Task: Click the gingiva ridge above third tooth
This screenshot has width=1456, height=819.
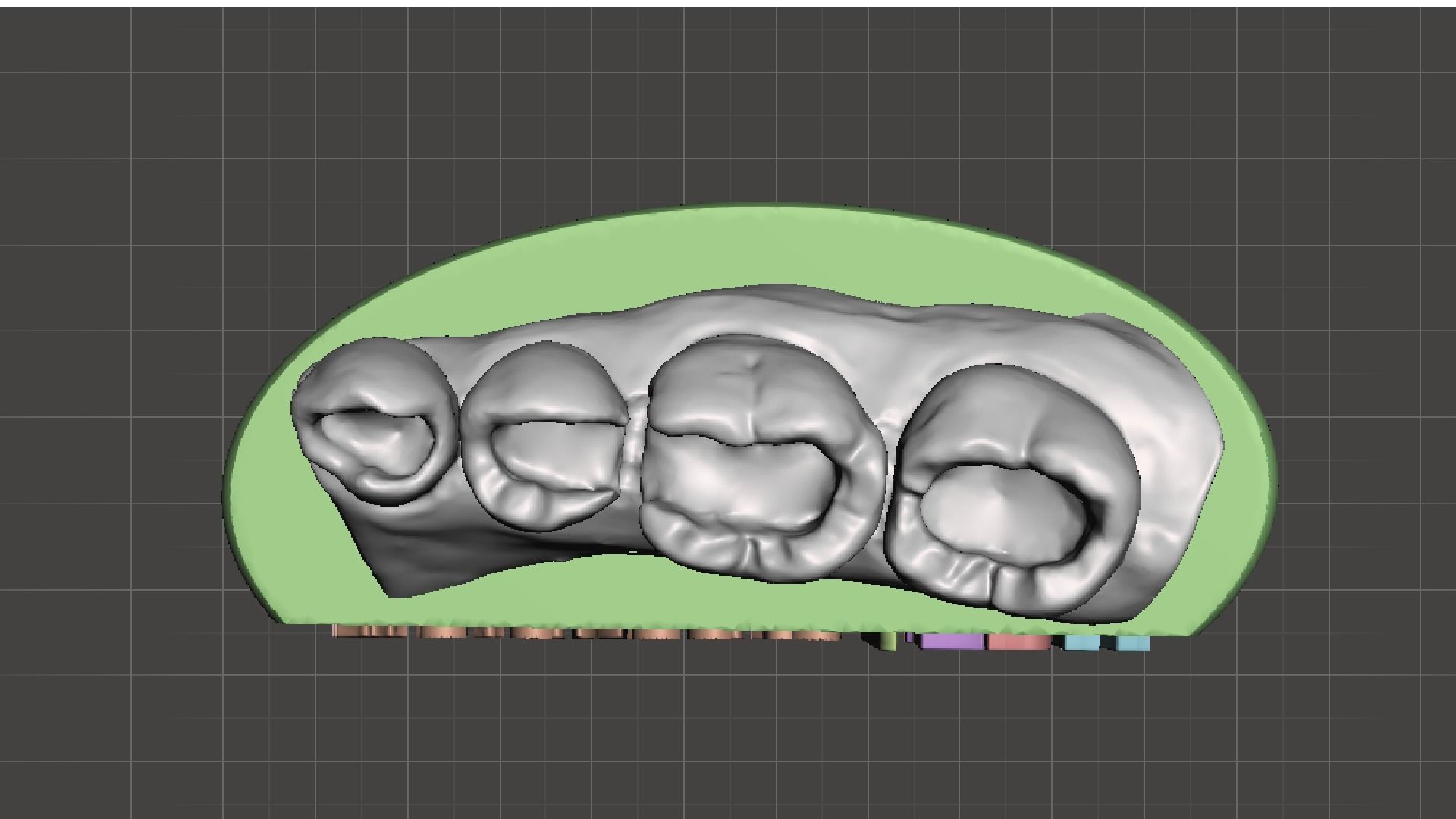Action: point(758,311)
